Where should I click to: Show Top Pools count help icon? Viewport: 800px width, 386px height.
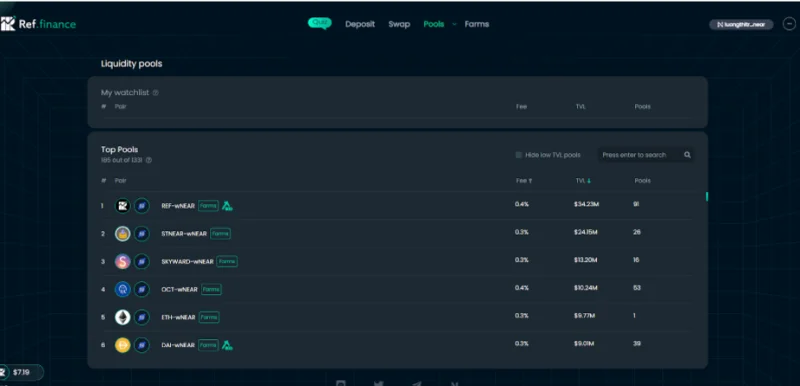(149, 160)
